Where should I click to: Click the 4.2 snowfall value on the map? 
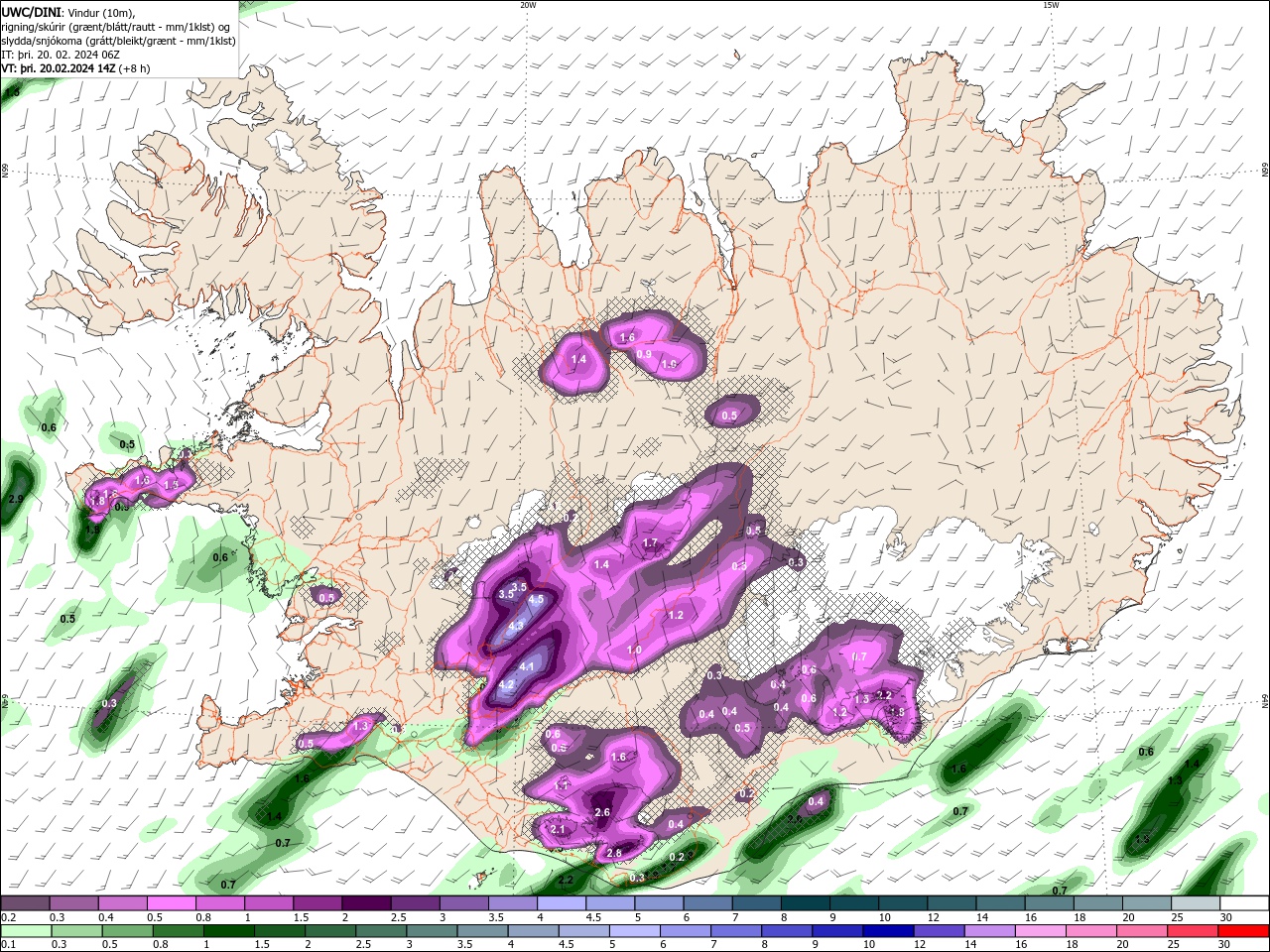coord(506,685)
